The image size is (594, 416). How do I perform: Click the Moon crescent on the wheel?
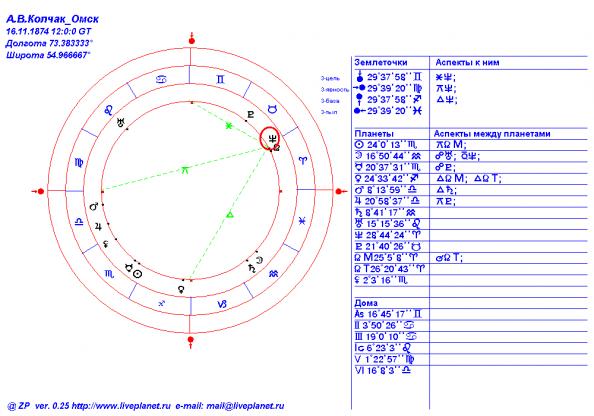tap(259, 260)
